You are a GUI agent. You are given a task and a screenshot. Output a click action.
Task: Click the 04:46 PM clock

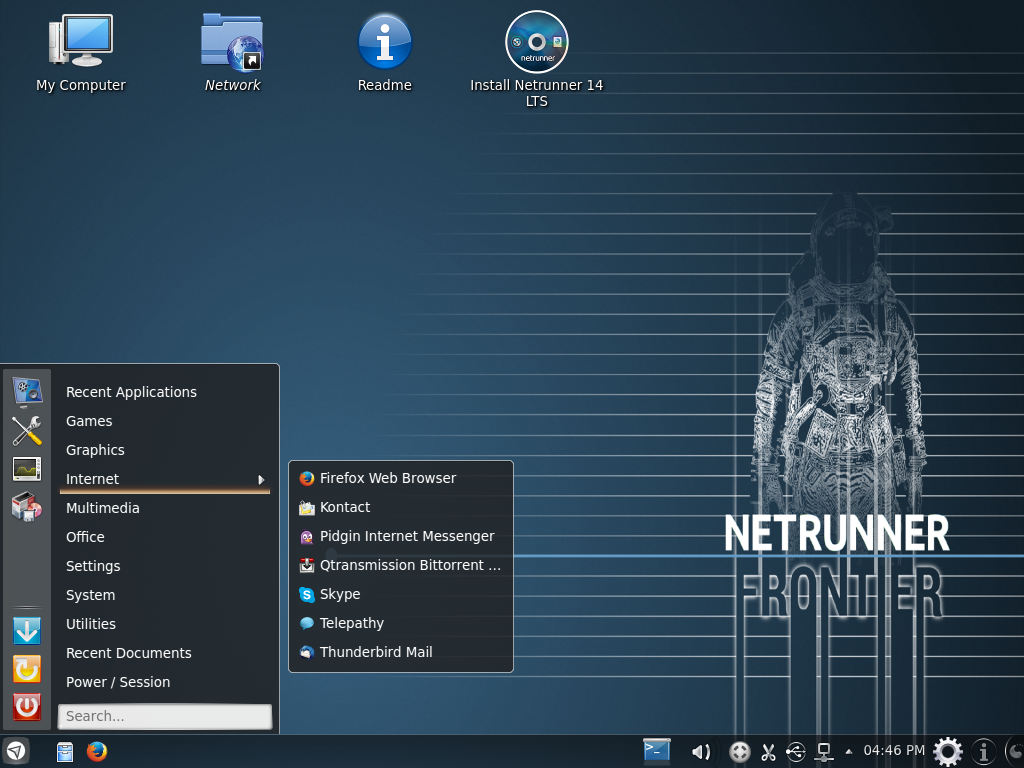(894, 751)
